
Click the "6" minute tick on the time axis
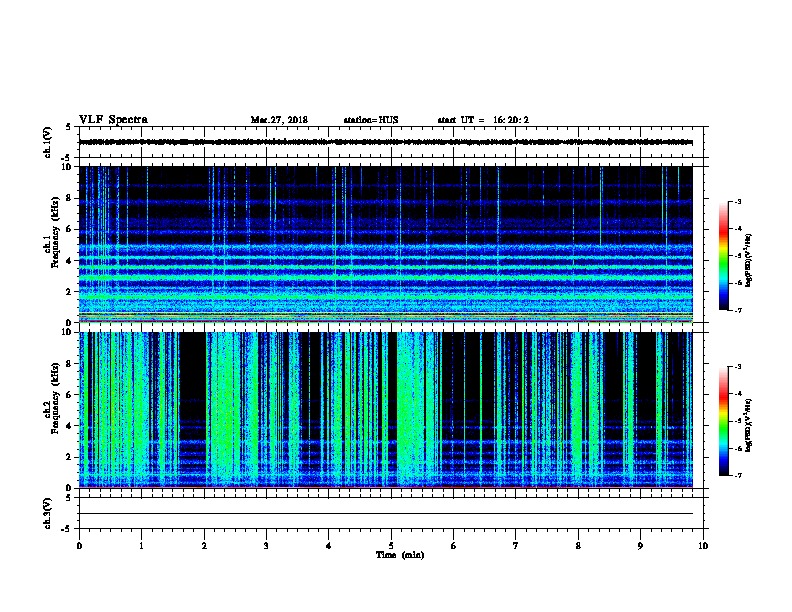pyautogui.click(x=454, y=546)
